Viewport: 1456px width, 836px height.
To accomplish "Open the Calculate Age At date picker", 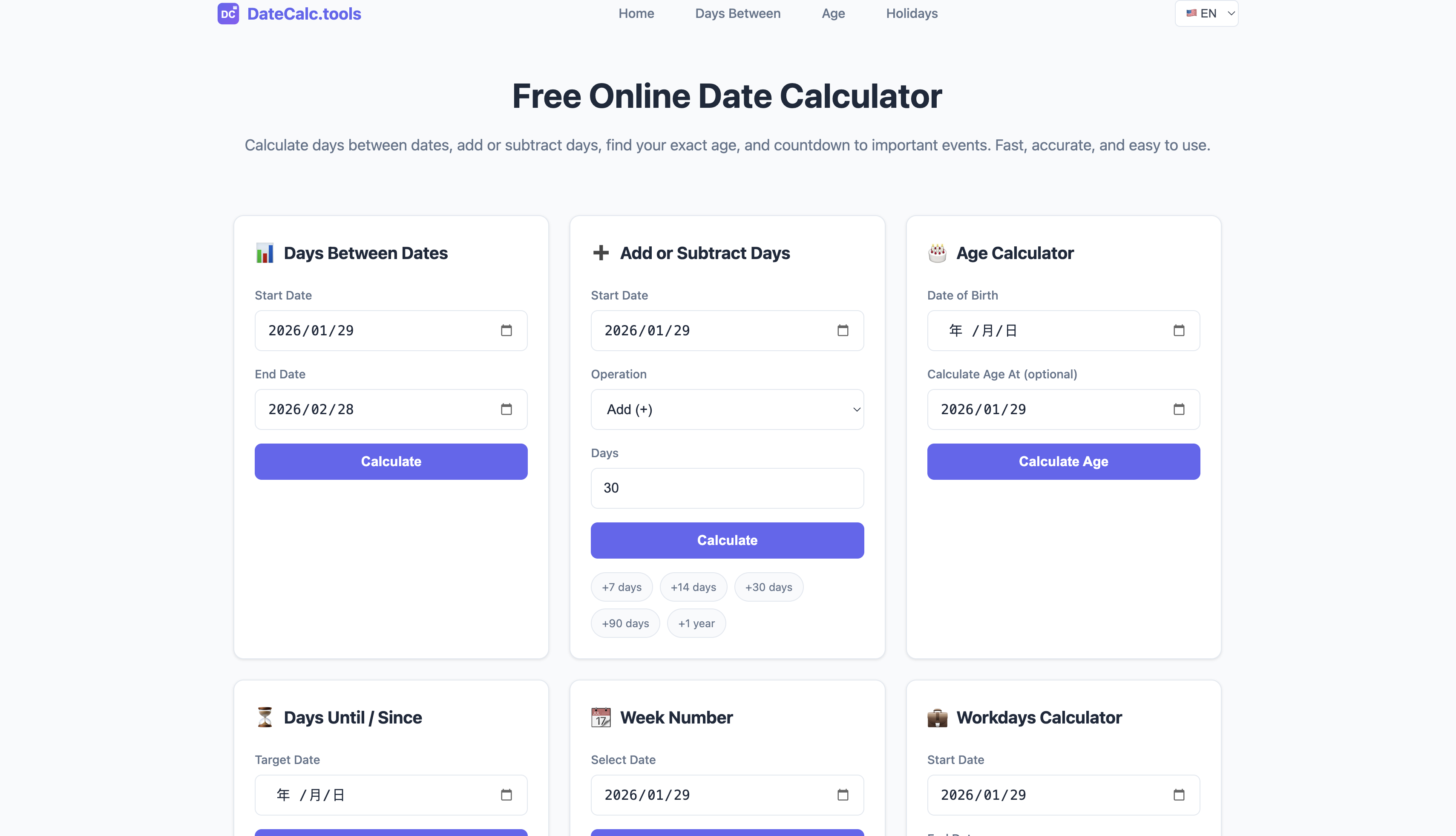I will tap(1179, 409).
